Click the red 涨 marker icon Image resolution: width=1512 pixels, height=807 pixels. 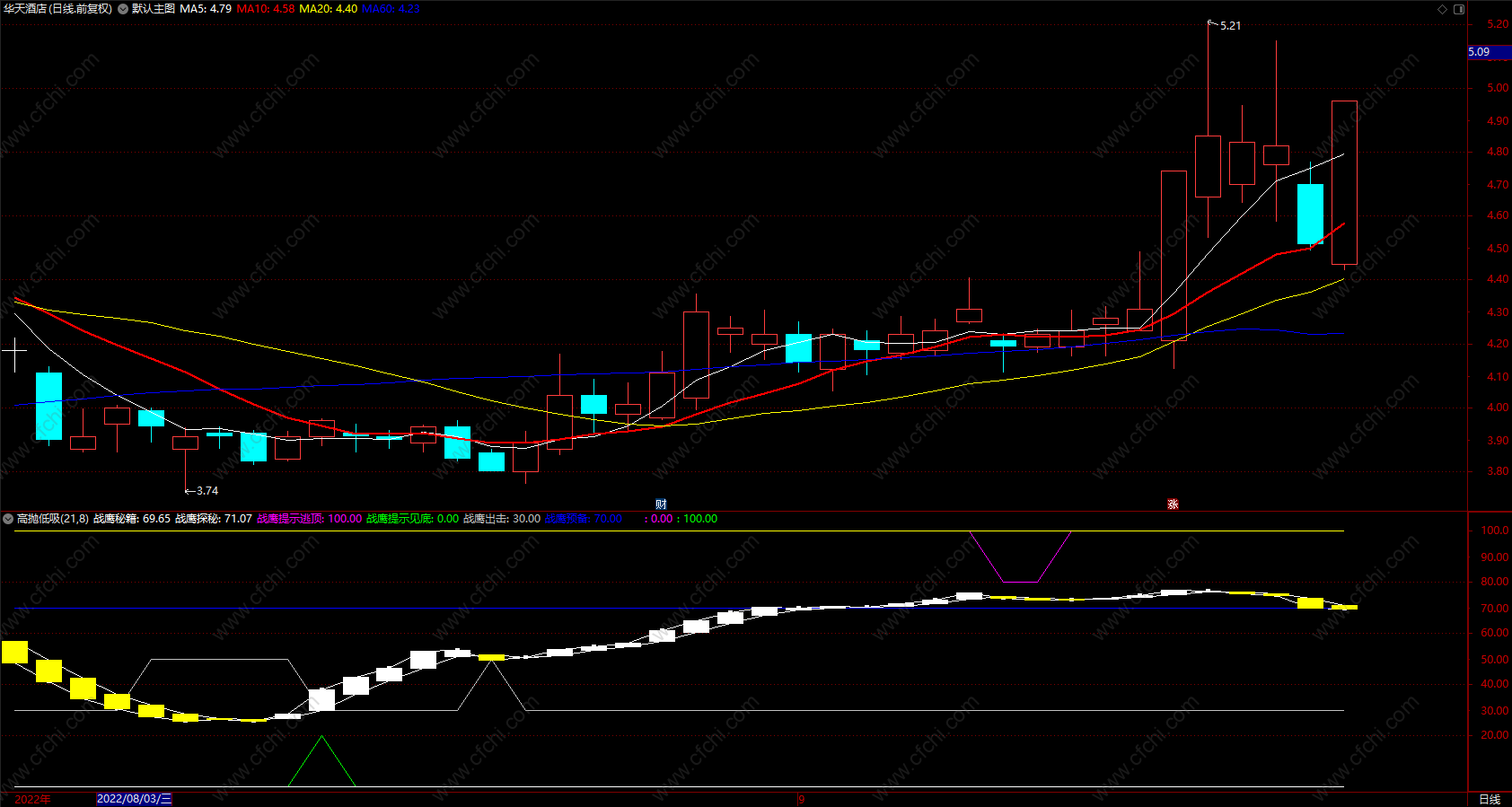pyautogui.click(x=1173, y=504)
